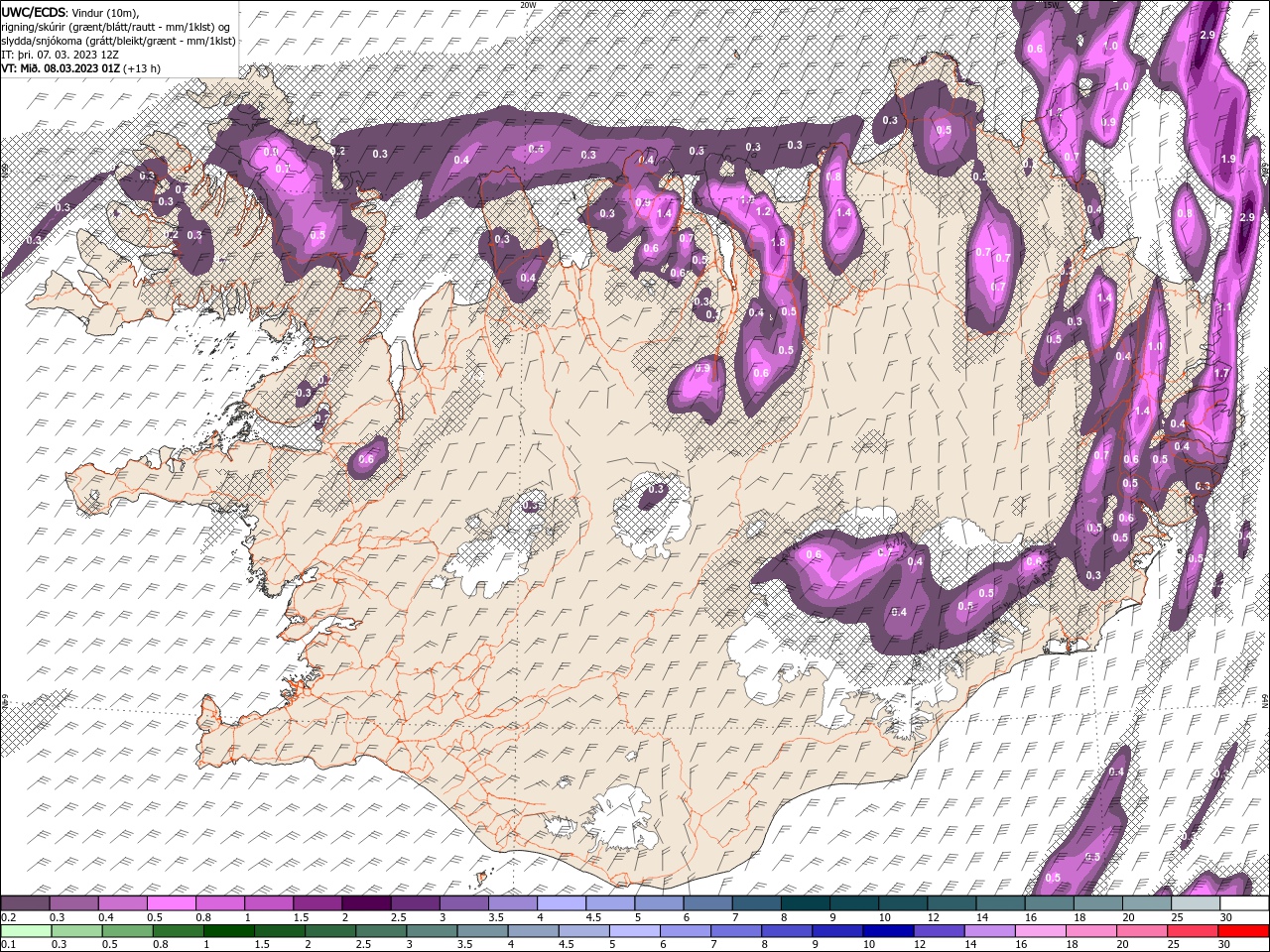
Task: Click the '30' label under the rain legend
Action: 1224,945
